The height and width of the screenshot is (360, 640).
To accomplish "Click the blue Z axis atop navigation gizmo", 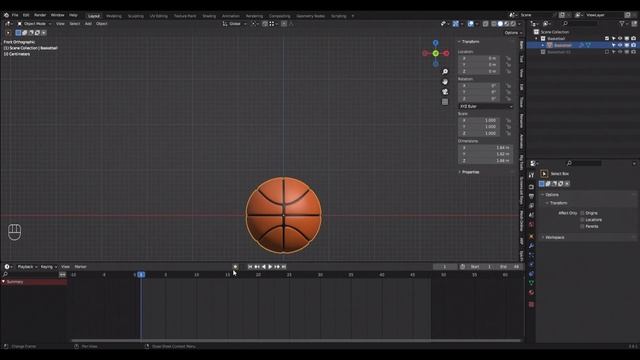I will pyautogui.click(x=436, y=43).
